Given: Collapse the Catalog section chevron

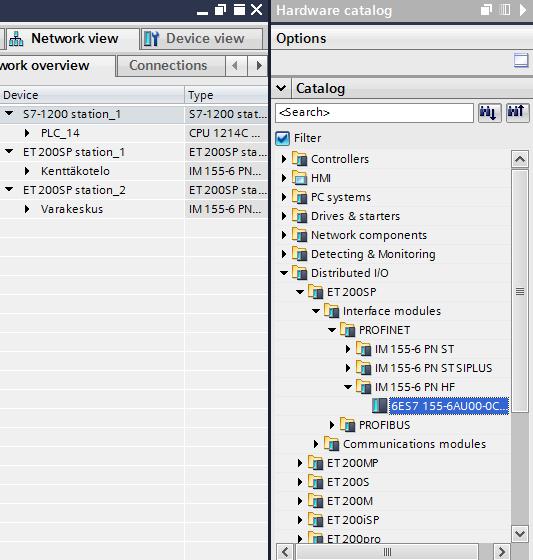Looking at the screenshot, I should coord(281,88).
